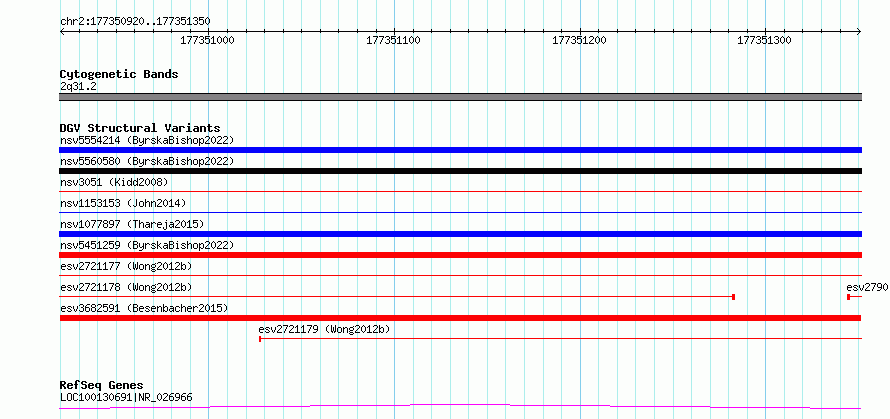Click the 177351100 ruler position label
890x419 pixels.
click(393, 40)
